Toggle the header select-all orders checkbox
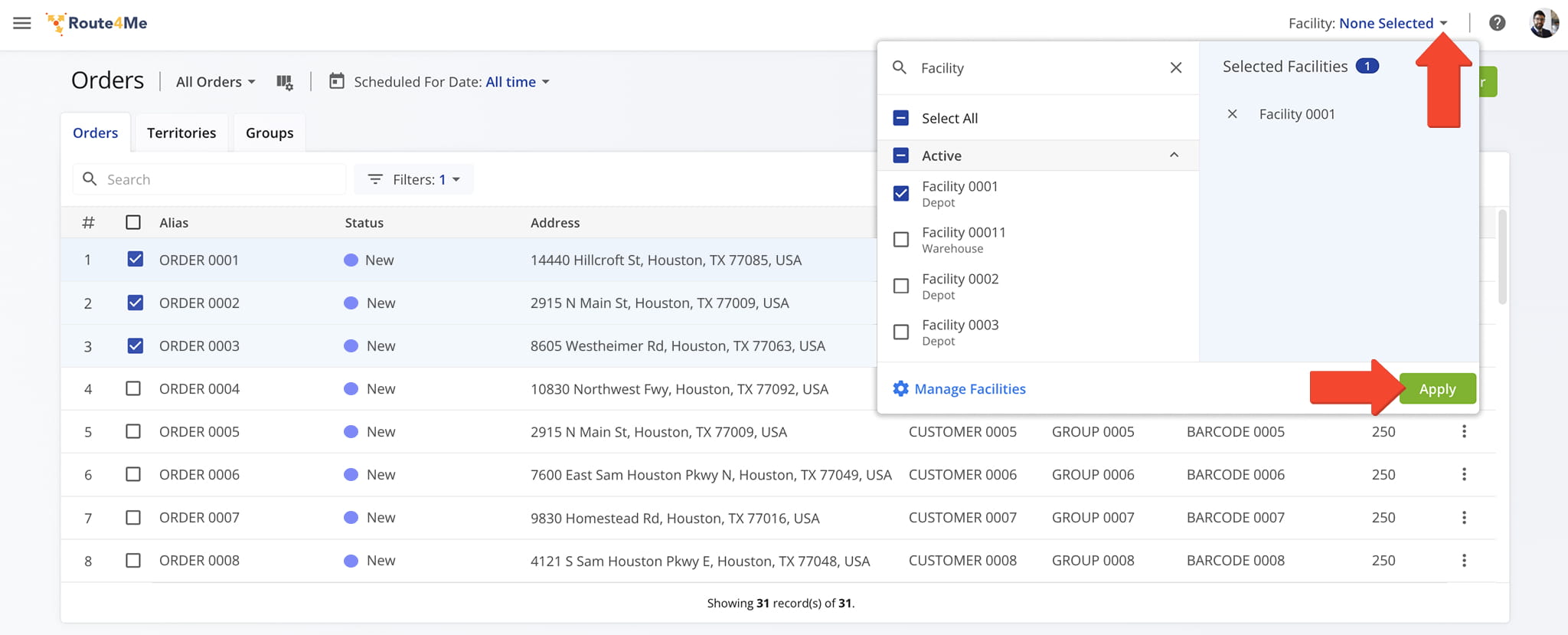 pos(133,222)
